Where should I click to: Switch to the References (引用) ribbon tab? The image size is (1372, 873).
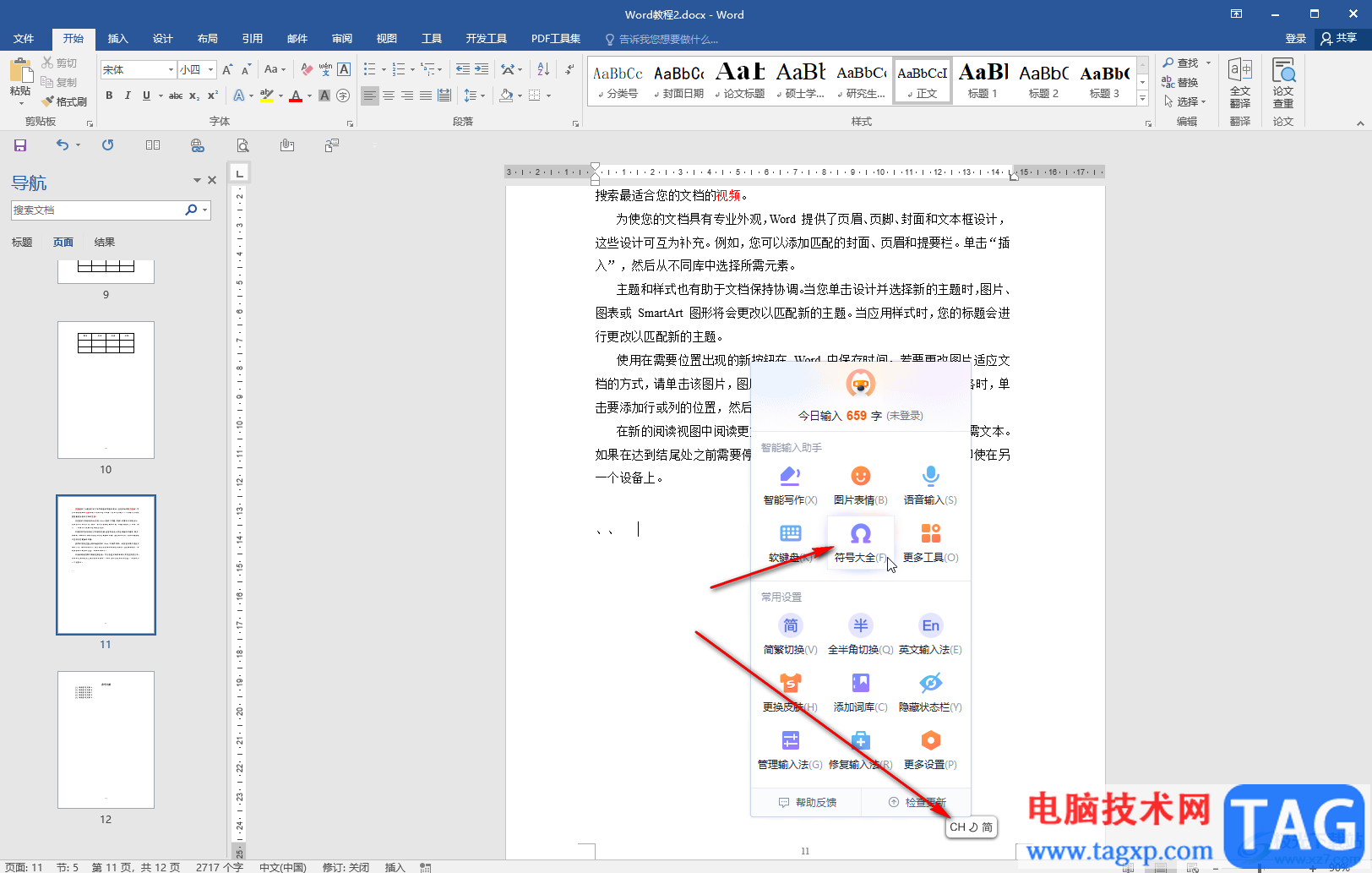[252, 39]
